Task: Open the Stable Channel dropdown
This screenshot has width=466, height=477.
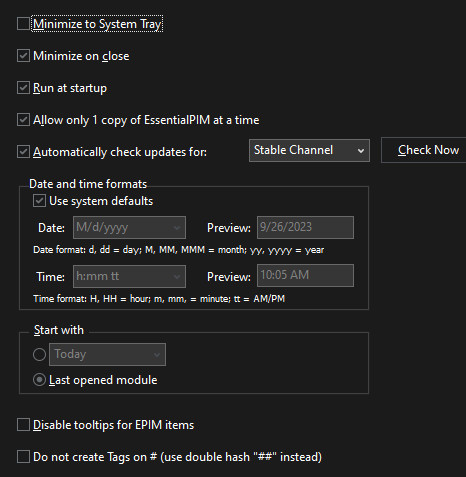Action: pos(309,151)
